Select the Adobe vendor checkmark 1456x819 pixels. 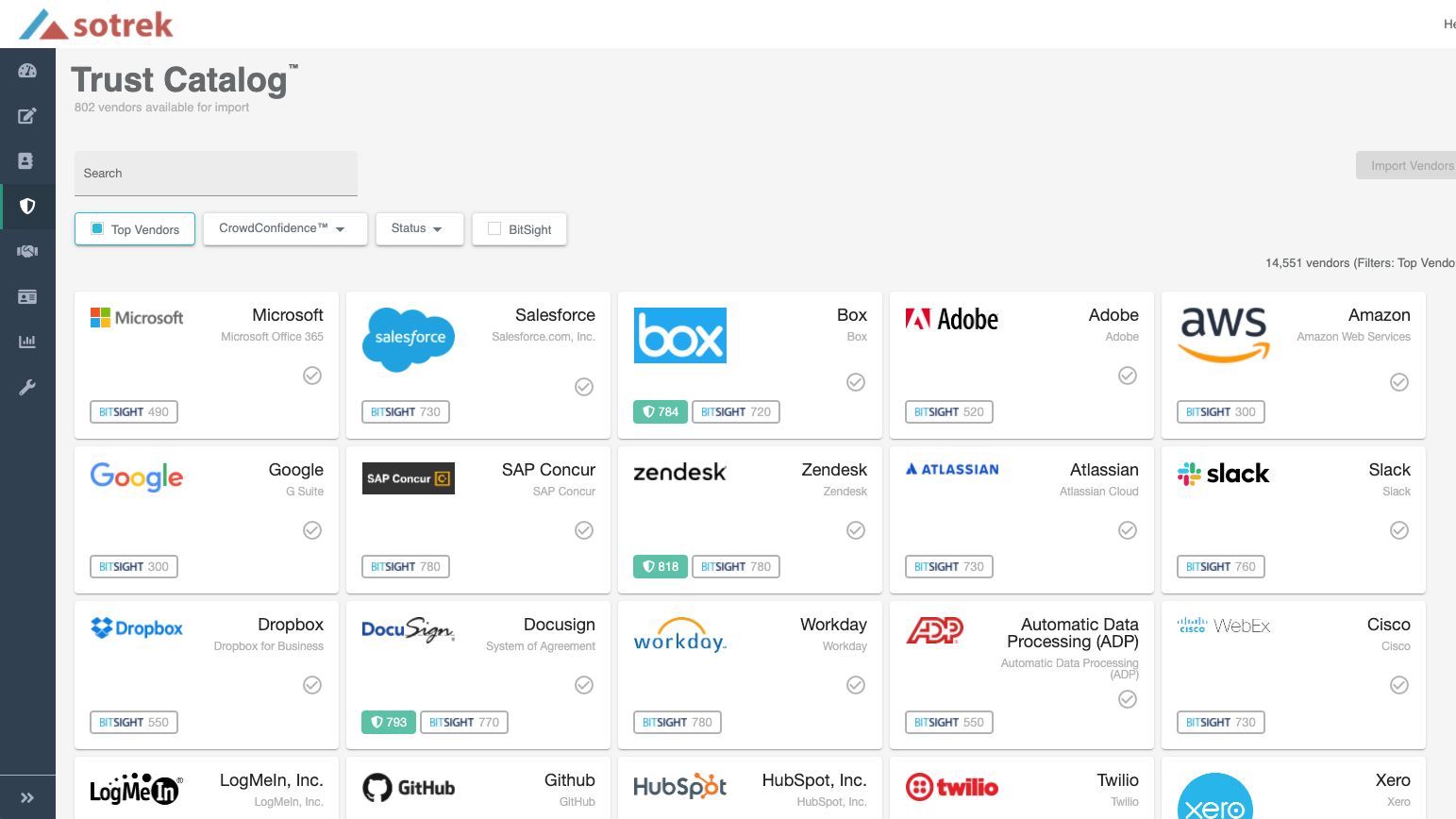[x=1128, y=376]
